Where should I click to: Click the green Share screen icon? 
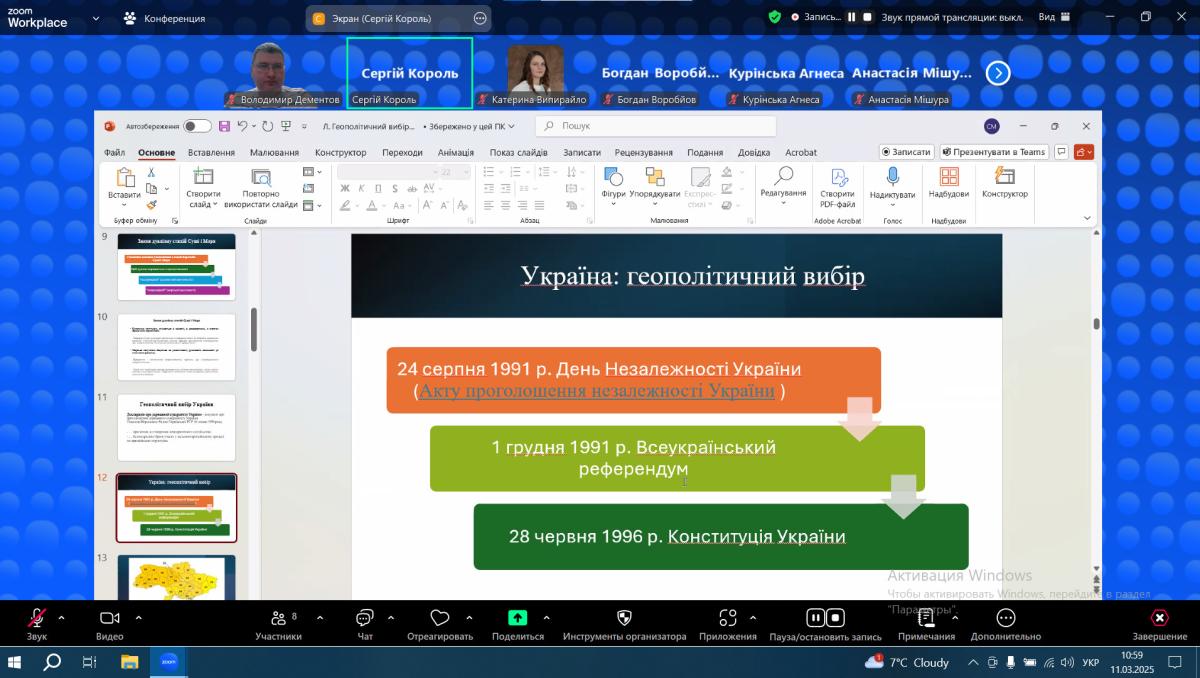click(x=517, y=618)
